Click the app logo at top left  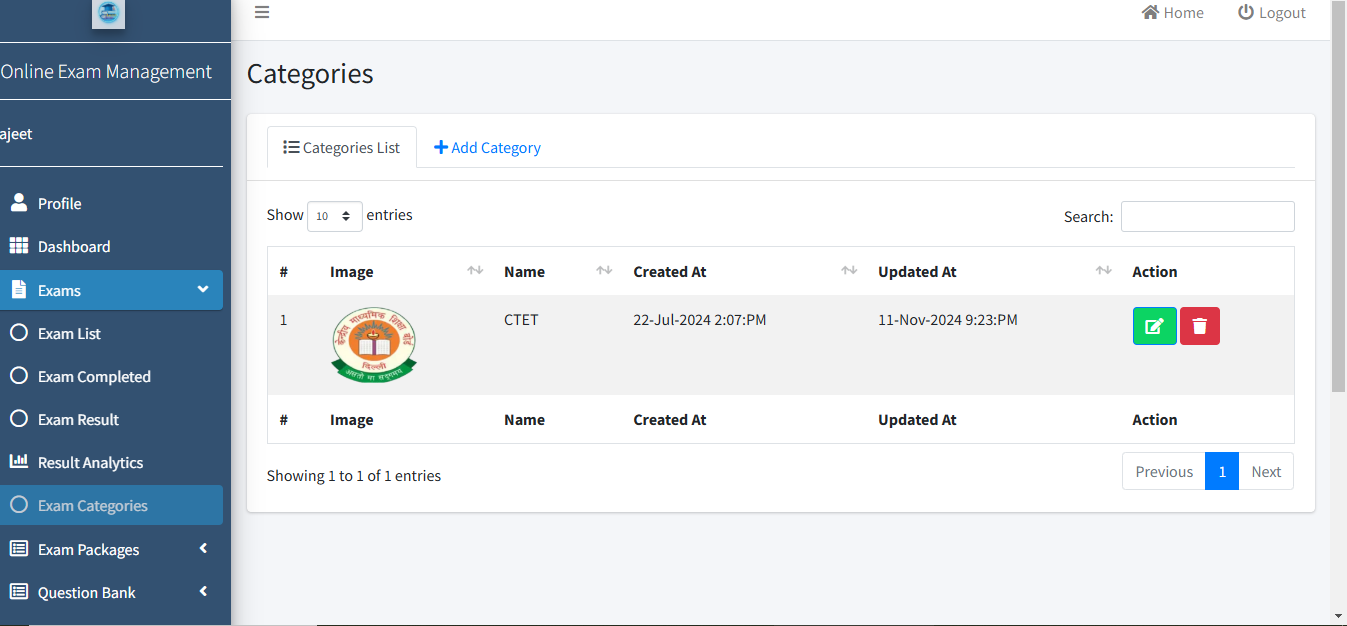tap(108, 13)
